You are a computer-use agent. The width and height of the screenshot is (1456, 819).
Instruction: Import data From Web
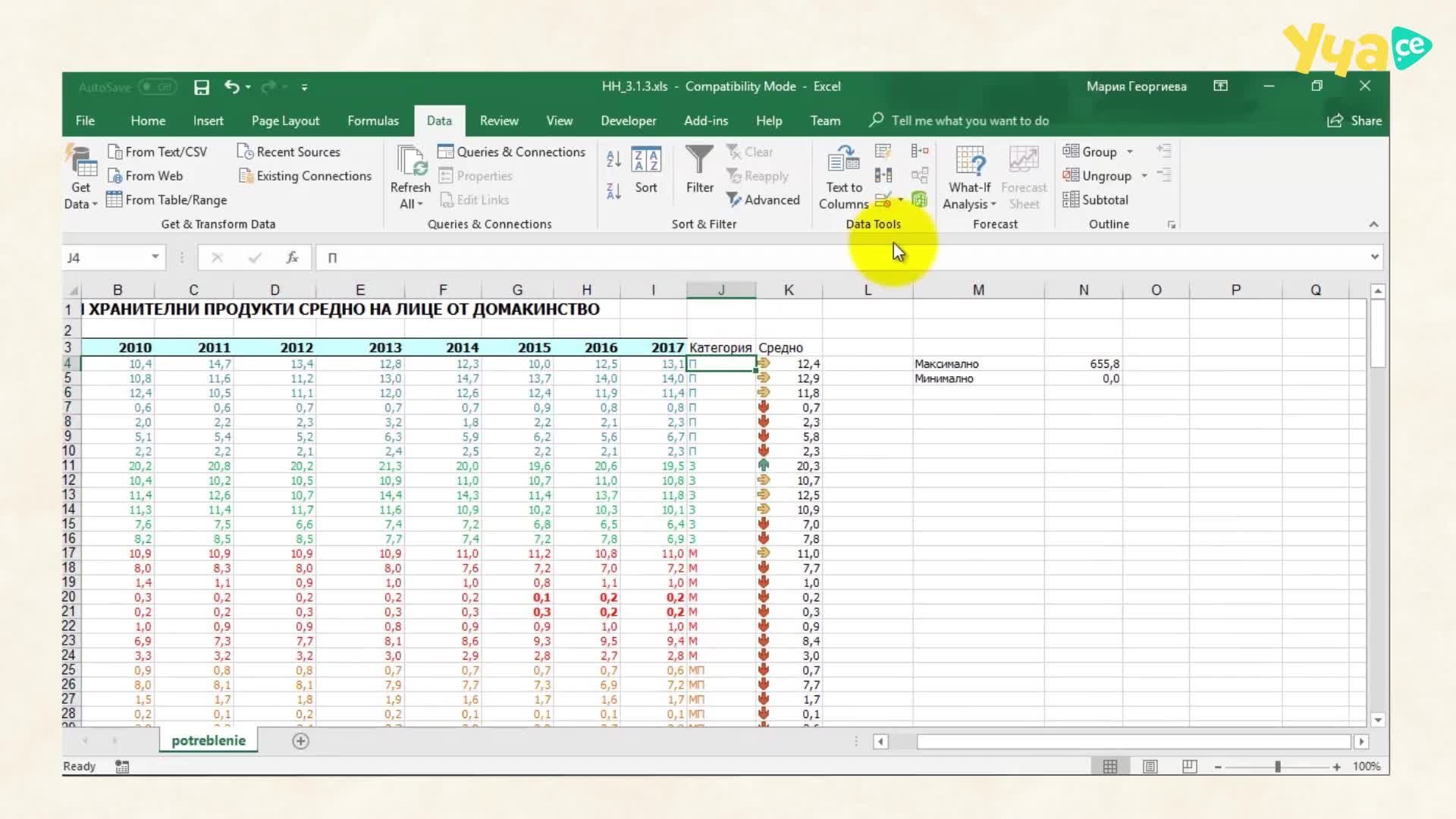(146, 176)
